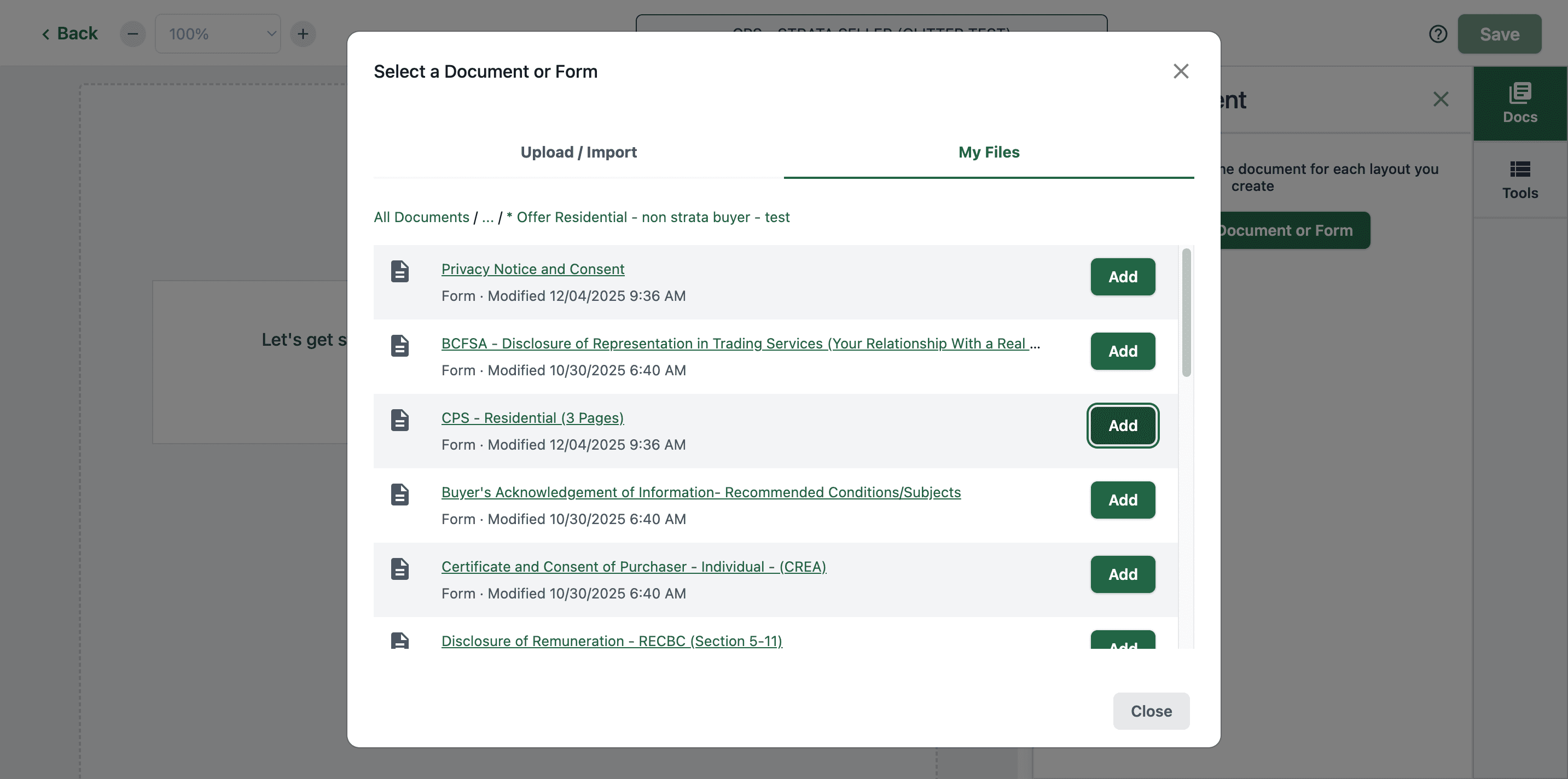Viewport: 1568px width, 779px height.
Task: Add the Privacy Notice and Consent form
Action: 1123,277
